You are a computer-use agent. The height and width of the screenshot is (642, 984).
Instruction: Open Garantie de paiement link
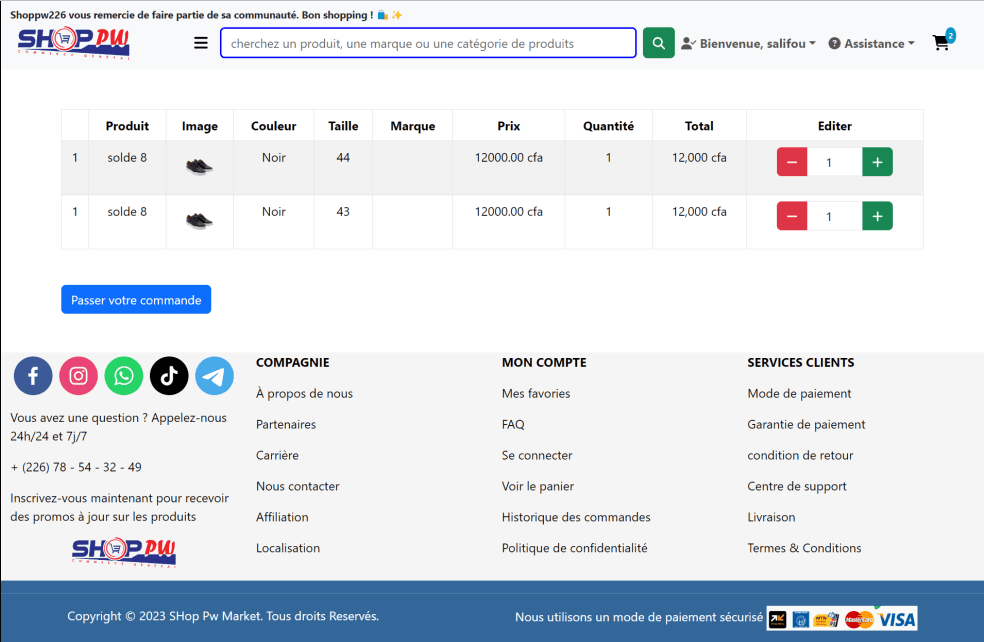coord(806,424)
